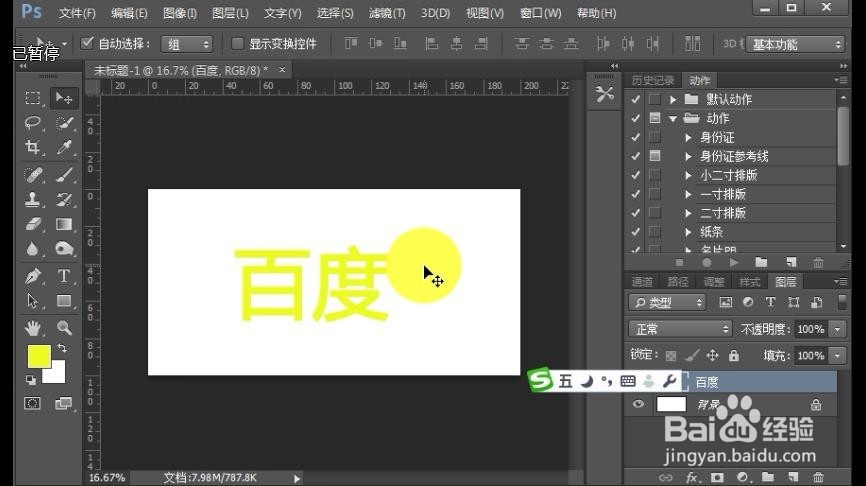This screenshot has height=486, width=866.
Task: Open the foreground yellow color picker
Action: tap(39, 356)
